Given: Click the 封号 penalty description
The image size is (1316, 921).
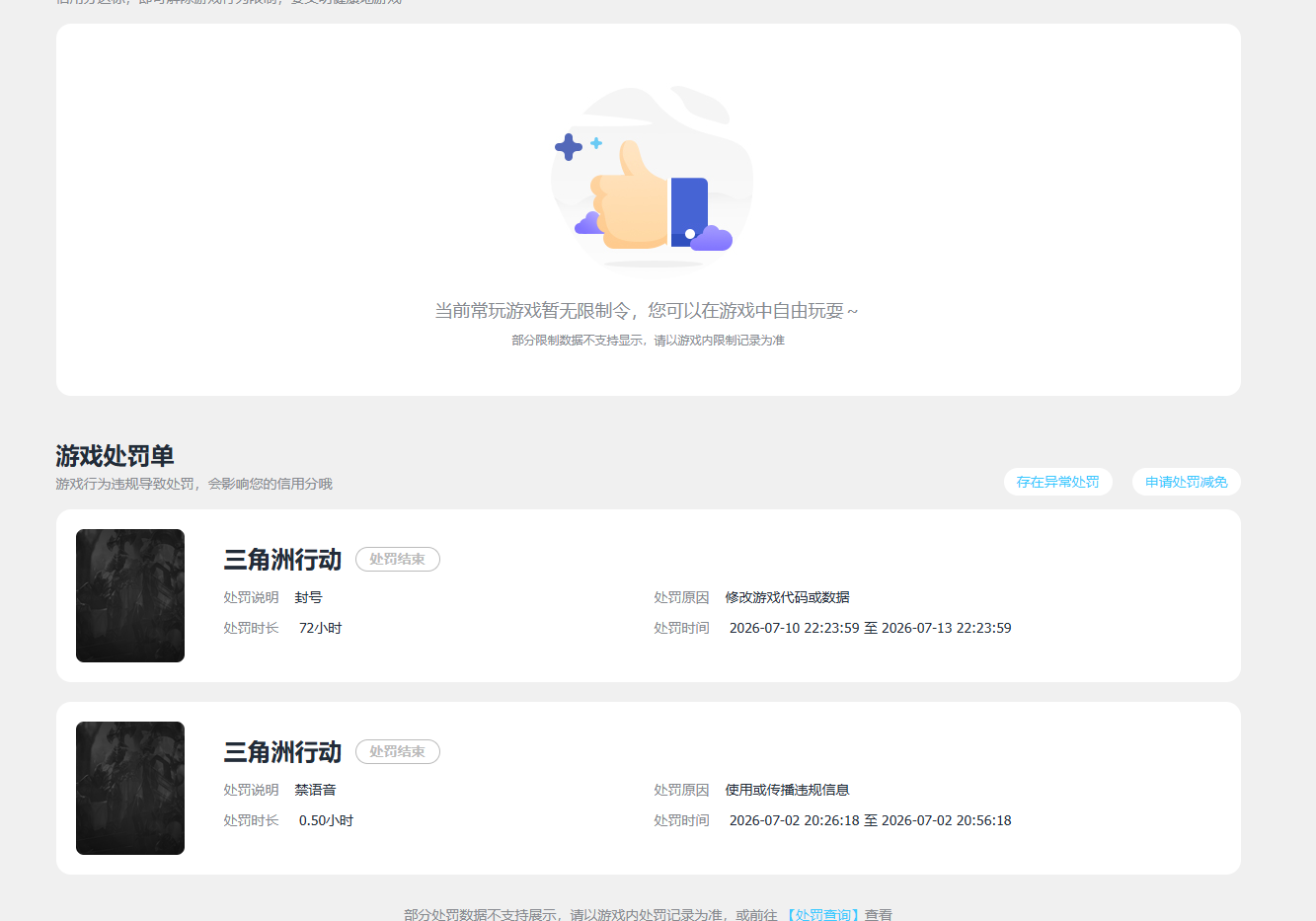Looking at the screenshot, I should pyautogui.click(x=308, y=597).
